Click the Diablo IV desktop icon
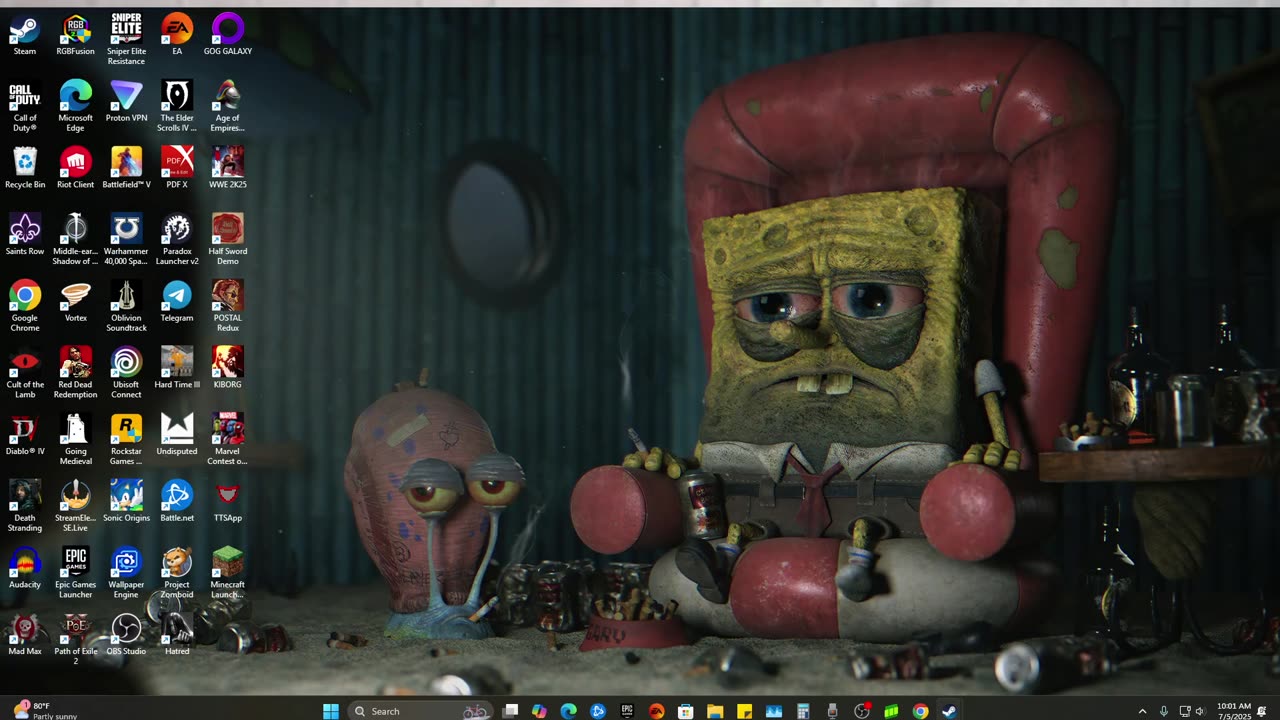This screenshot has height=720, width=1280. tap(25, 435)
